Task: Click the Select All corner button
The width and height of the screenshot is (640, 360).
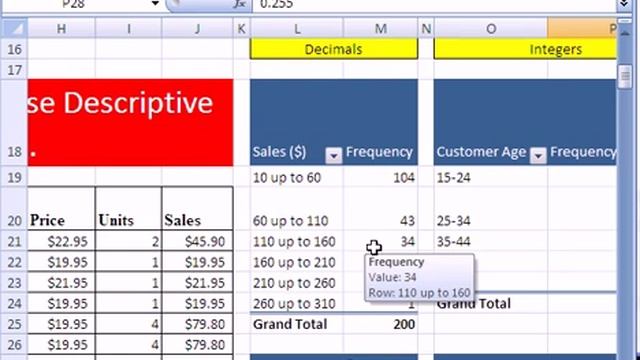Action: [x=15, y=29]
